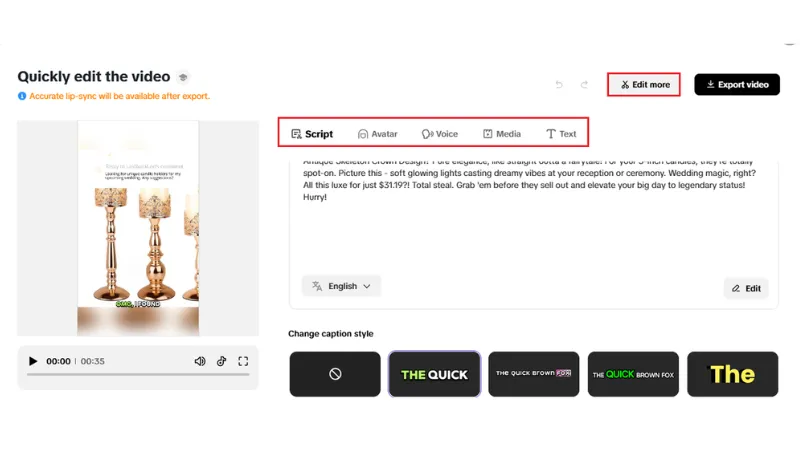Screen dimensions: 800x450
Task: Click the video progress bar
Action: click(x=138, y=374)
